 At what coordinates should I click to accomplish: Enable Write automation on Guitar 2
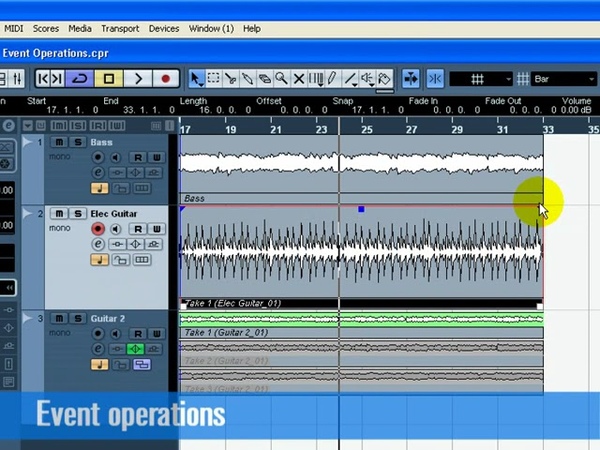[x=157, y=334]
